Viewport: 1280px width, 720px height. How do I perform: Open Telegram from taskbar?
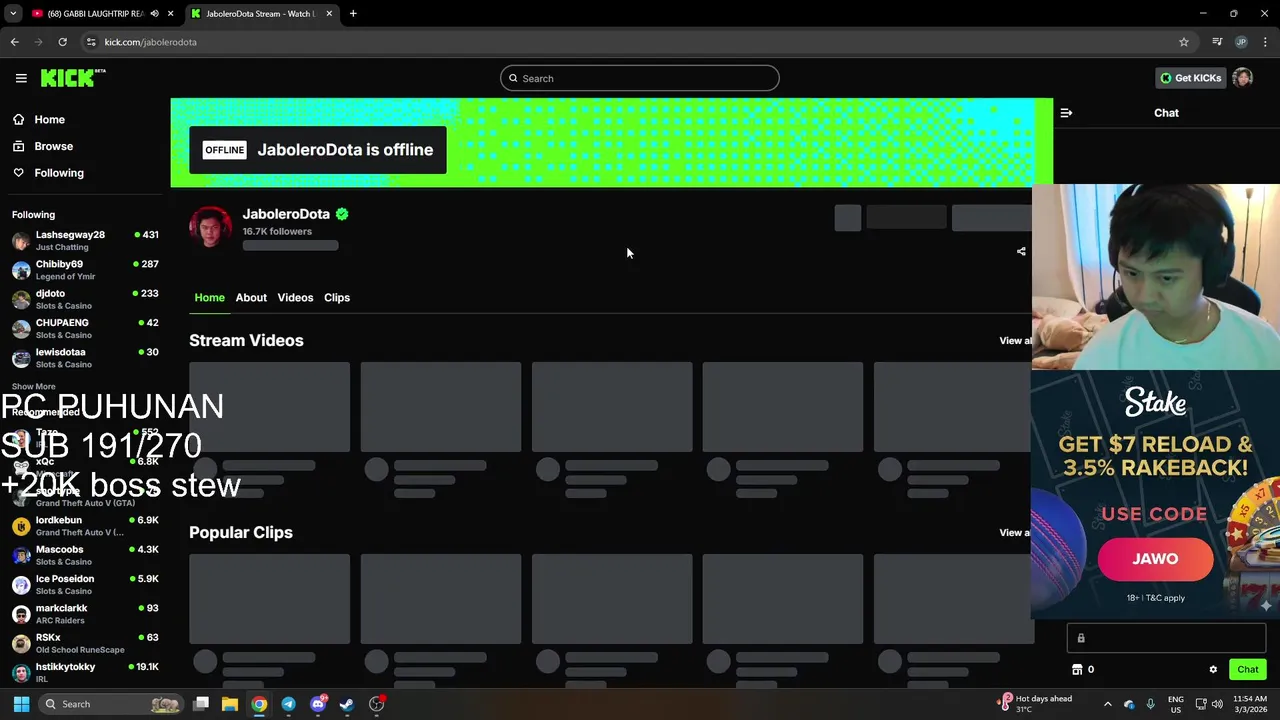coord(288,704)
